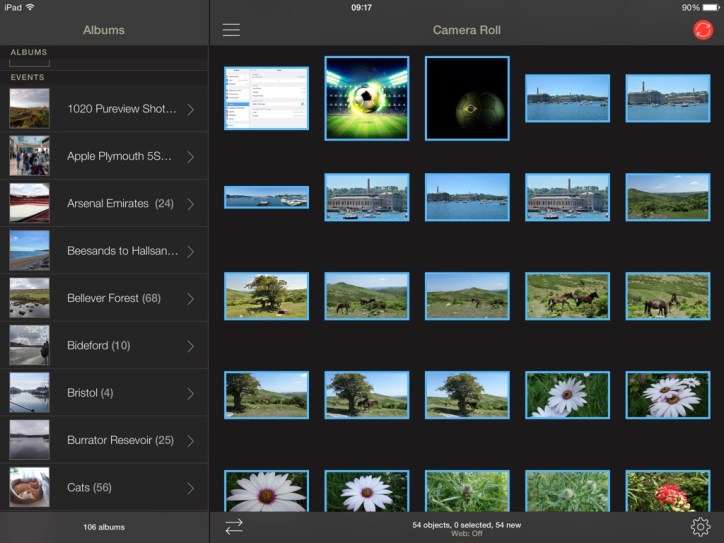Tap the Camera Roll title

(x=466, y=30)
